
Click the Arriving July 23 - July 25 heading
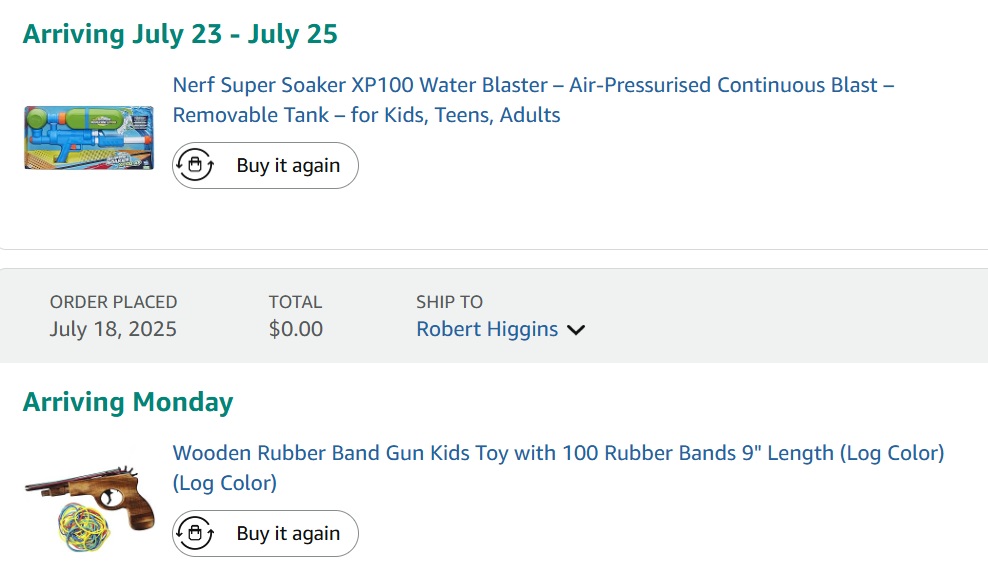pos(180,34)
